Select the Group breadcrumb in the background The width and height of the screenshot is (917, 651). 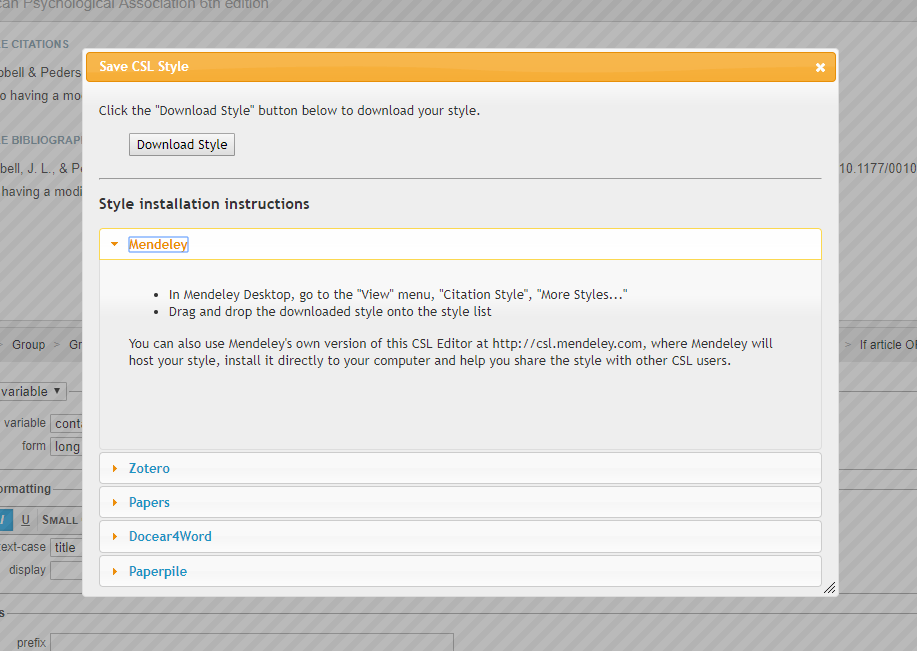pos(29,345)
